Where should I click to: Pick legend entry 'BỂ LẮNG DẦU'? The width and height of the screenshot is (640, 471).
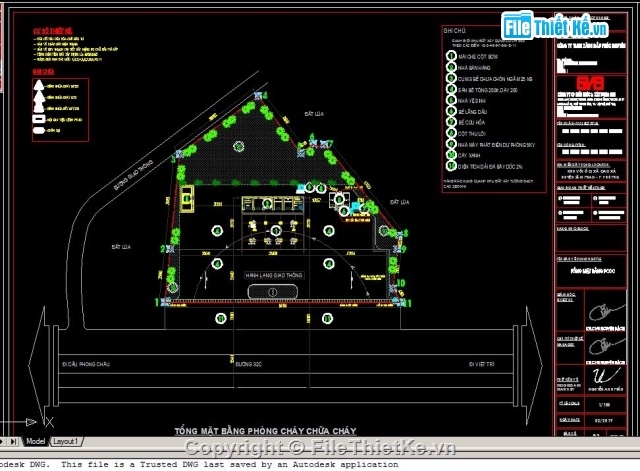[473, 111]
